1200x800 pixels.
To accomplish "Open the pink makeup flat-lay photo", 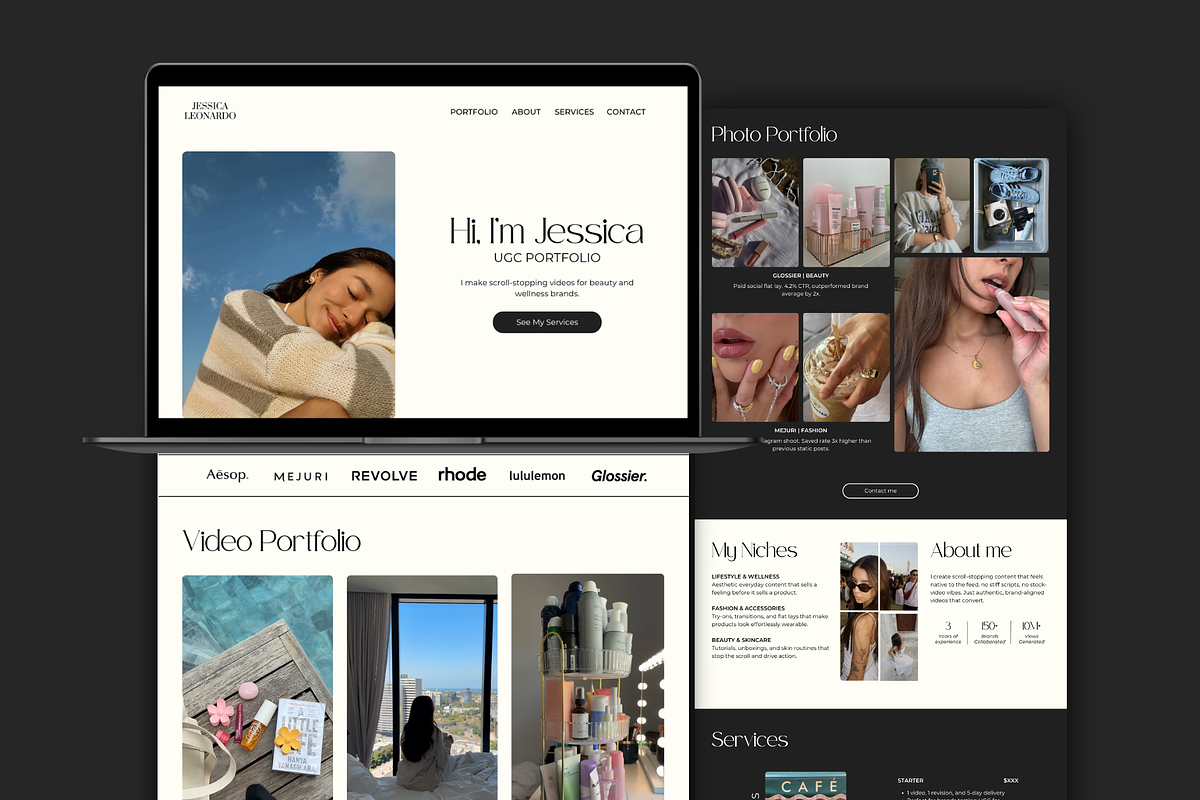I will pyautogui.click(x=755, y=212).
